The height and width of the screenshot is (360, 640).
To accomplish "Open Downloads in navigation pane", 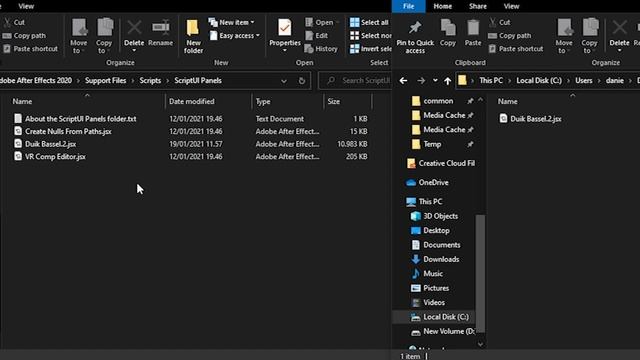I will click(441, 259).
